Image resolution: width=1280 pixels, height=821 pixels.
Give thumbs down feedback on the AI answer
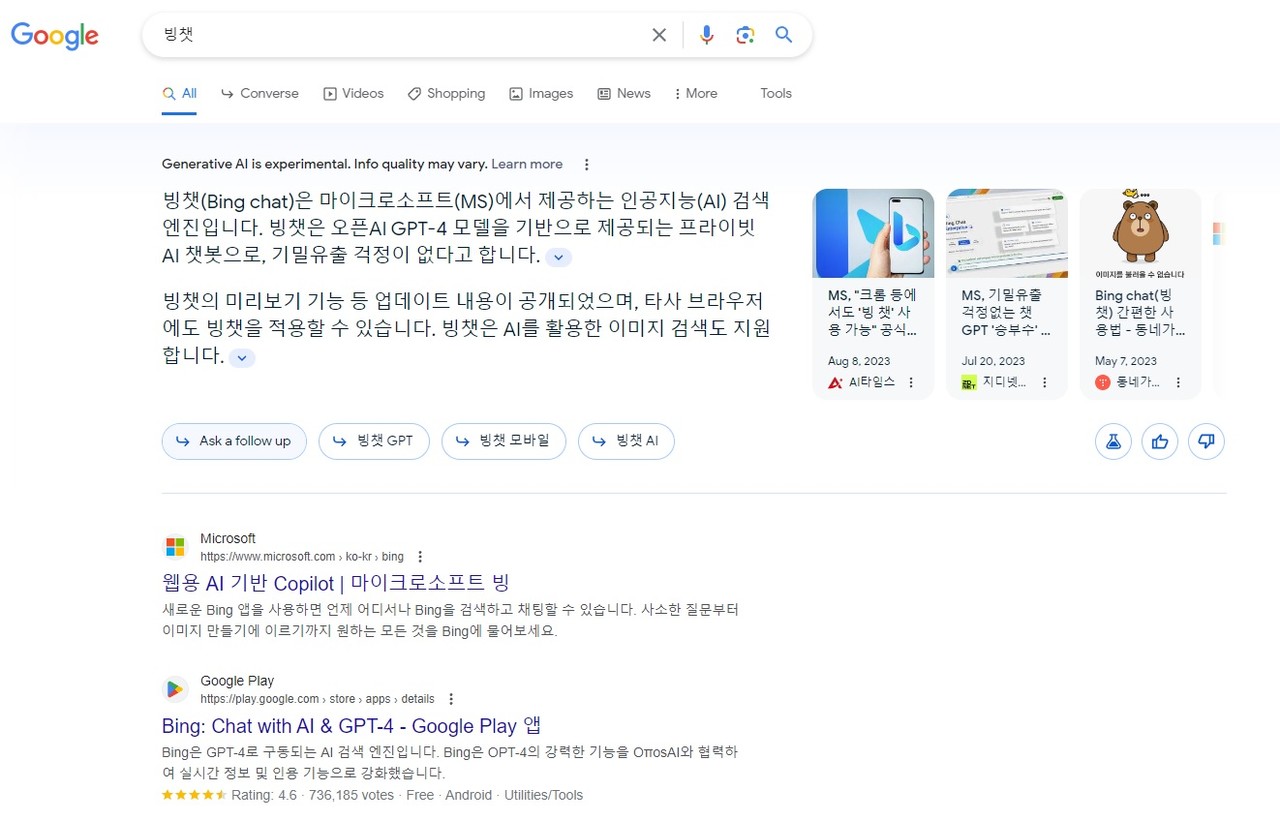click(1206, 441)
